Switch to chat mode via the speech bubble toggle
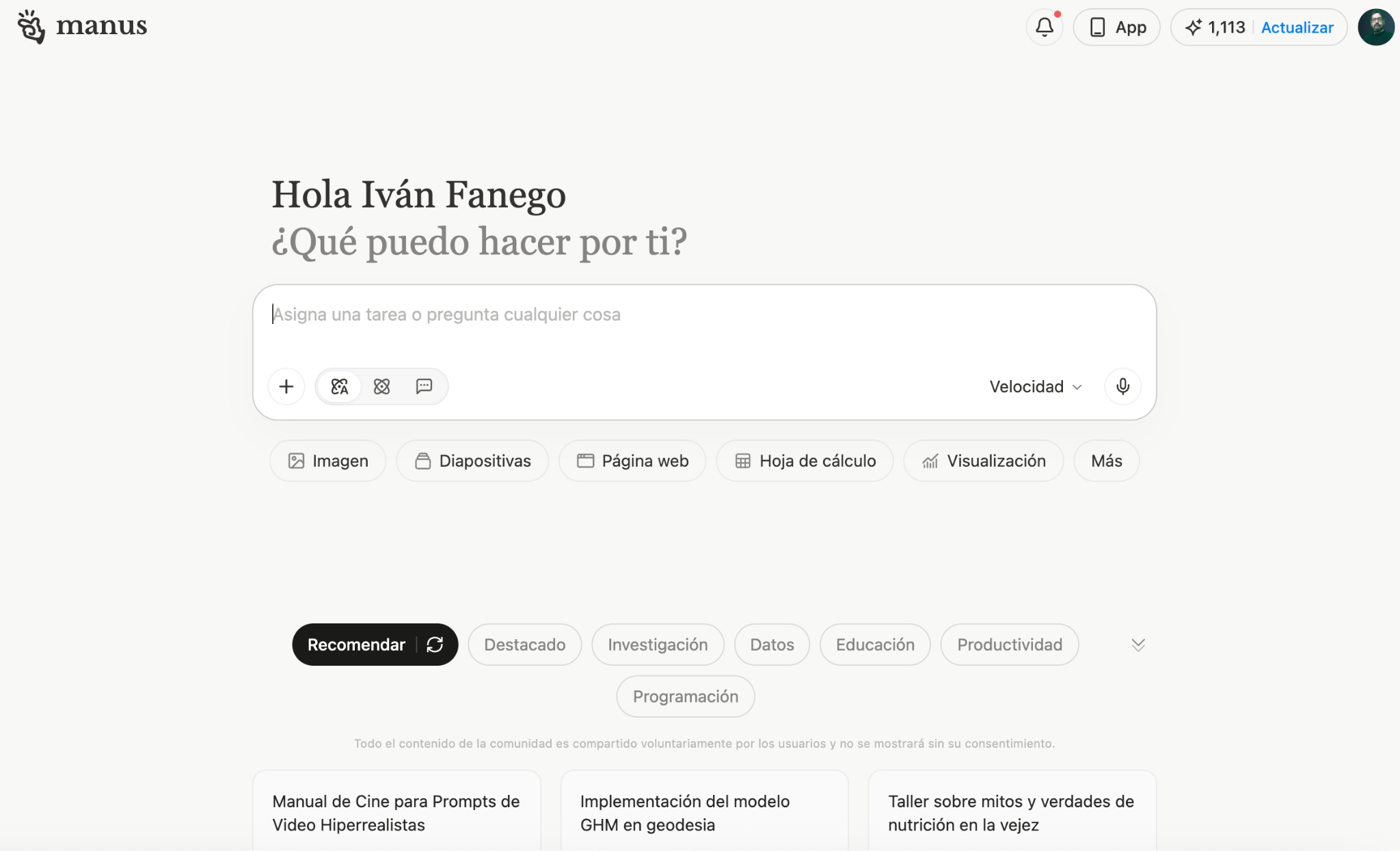Screen dimensions: 1400x851 point(425,386)
